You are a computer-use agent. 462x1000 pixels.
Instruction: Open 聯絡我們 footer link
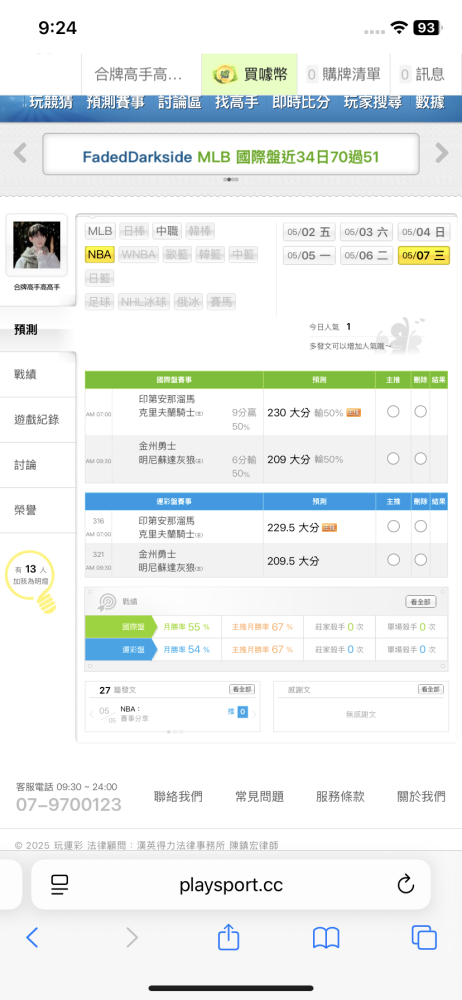pyautogui.click(x=178, y=797)
